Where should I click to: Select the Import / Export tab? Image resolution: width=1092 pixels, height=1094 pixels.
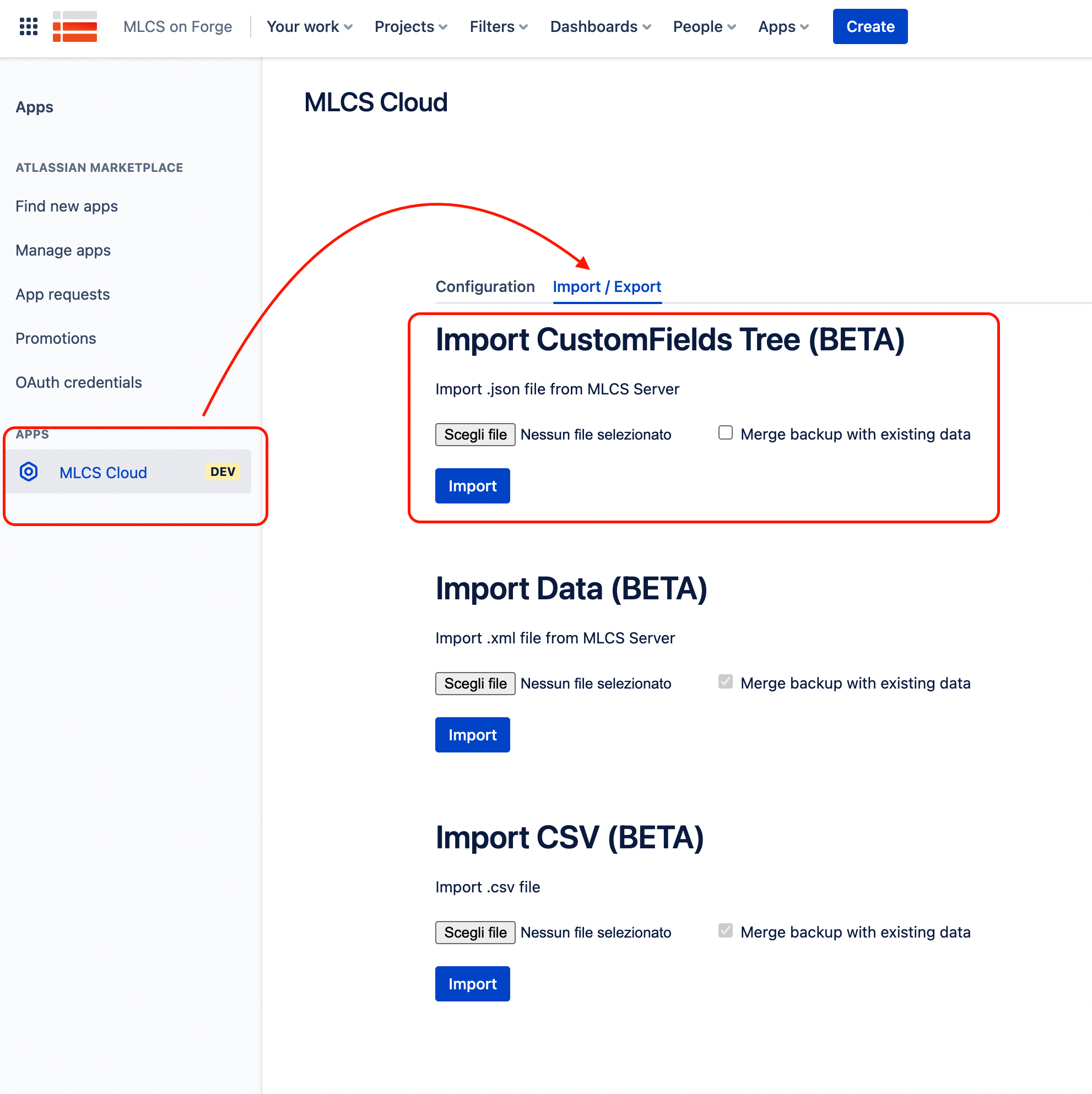click(x=607, y=286)
